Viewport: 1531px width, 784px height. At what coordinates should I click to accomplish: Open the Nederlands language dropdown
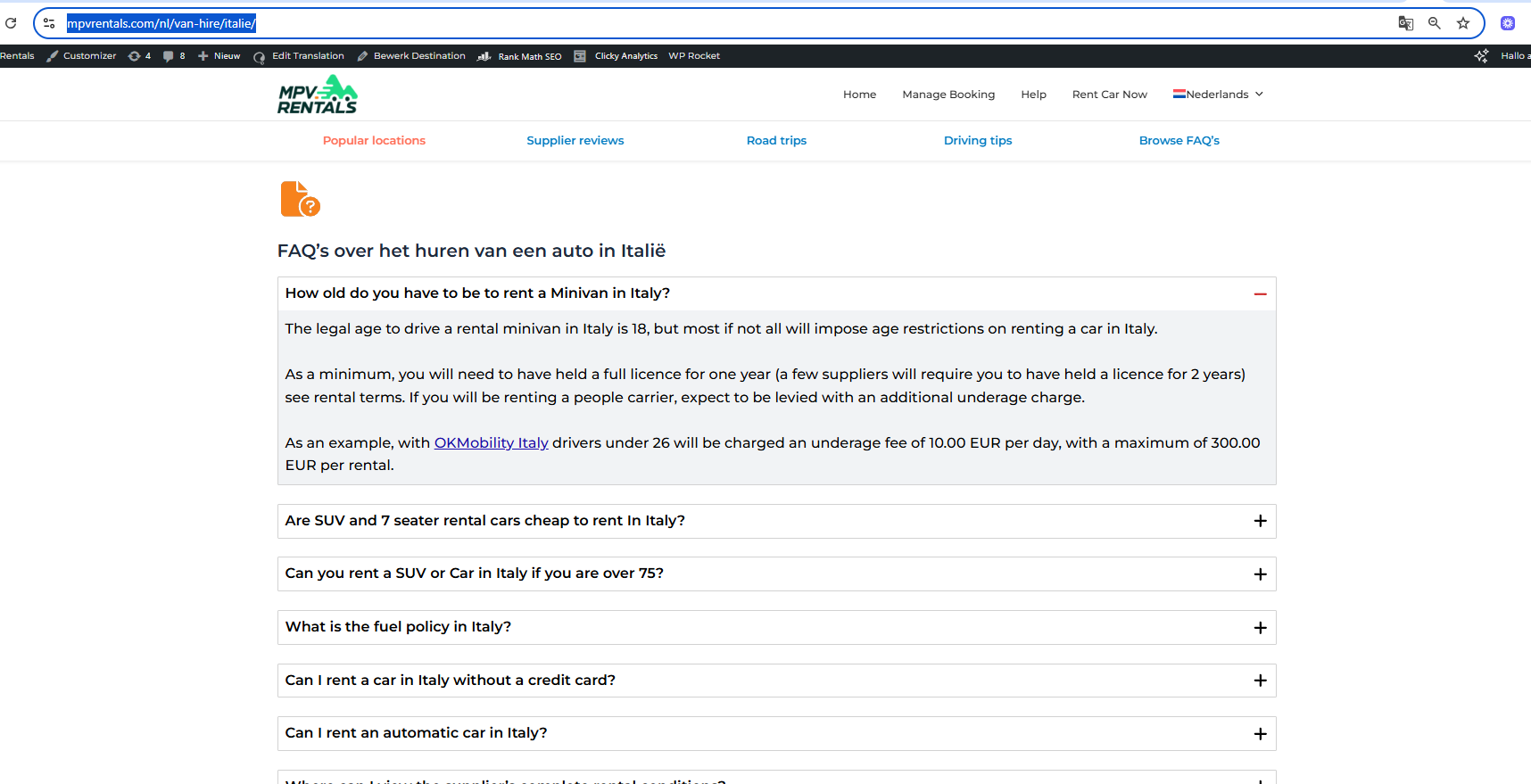coord(1218,95)
